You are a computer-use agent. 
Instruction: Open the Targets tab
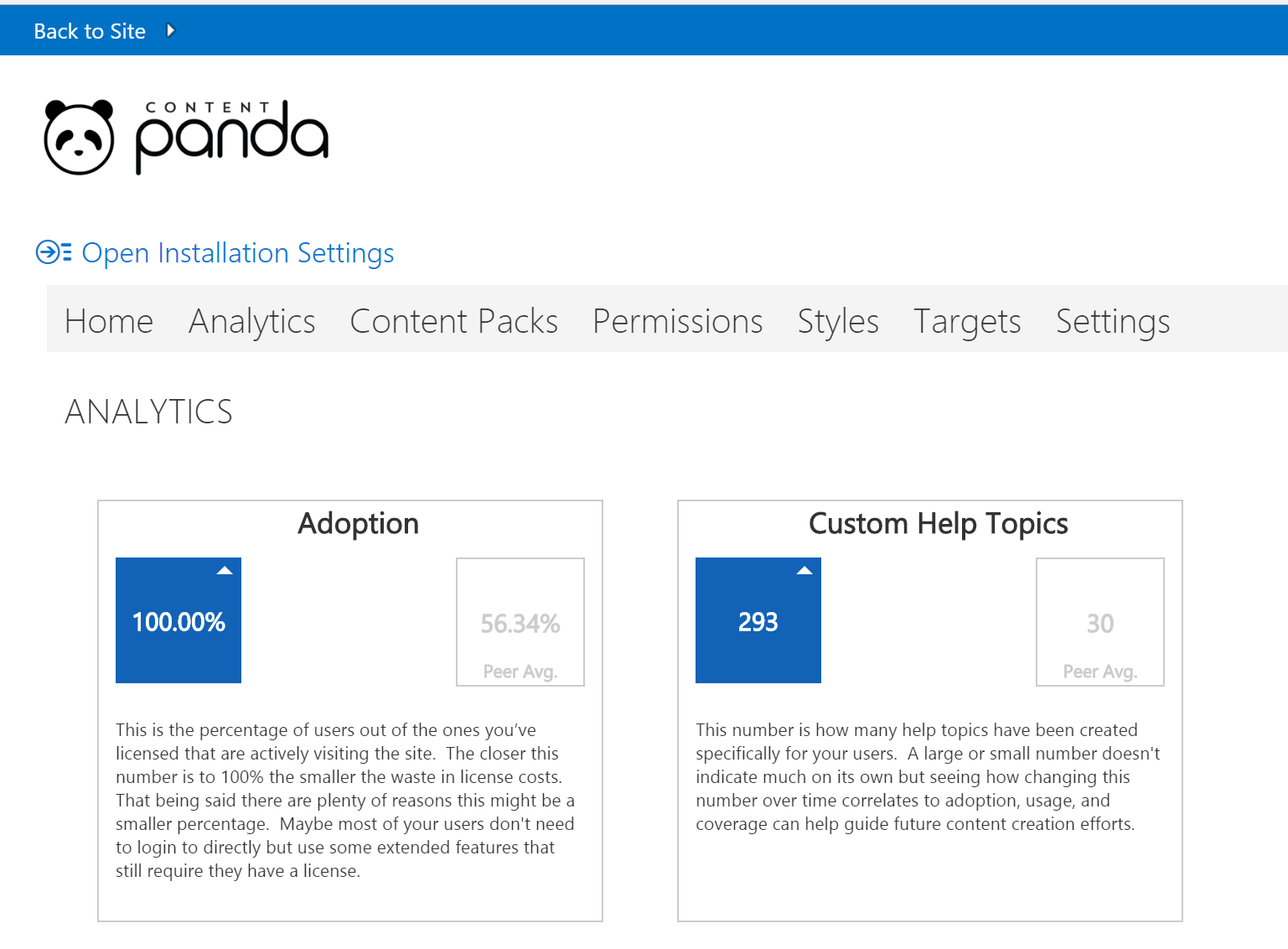point(967,321)
